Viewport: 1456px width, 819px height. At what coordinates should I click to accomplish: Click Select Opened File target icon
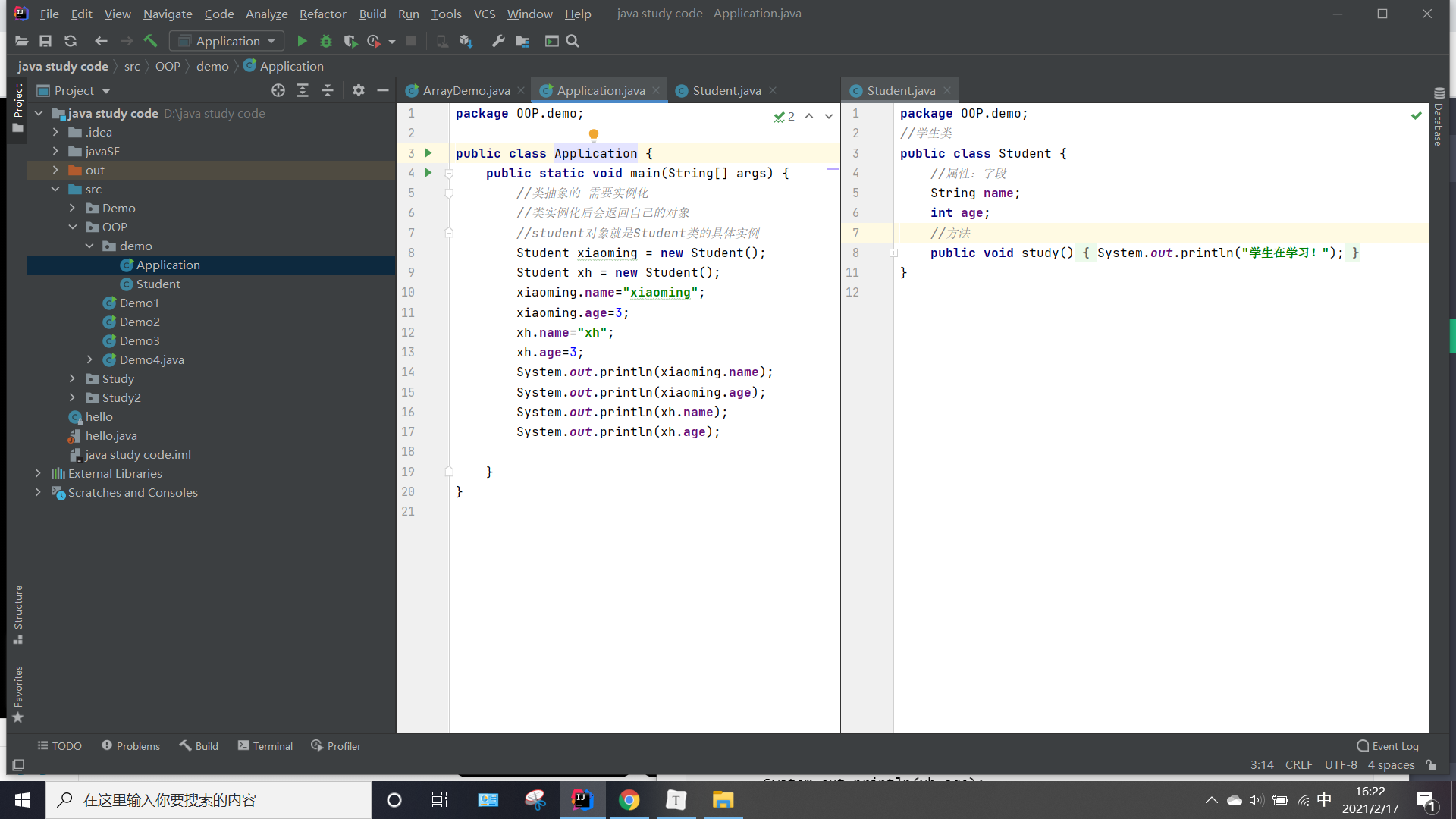click(278, 90)
